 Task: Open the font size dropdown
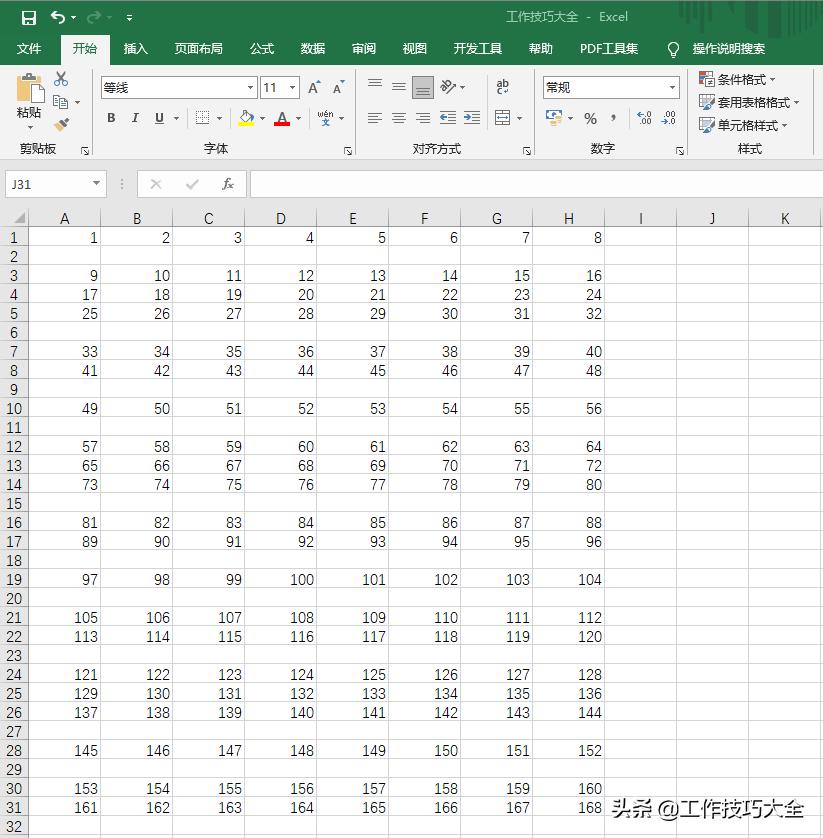pos(294,88)
